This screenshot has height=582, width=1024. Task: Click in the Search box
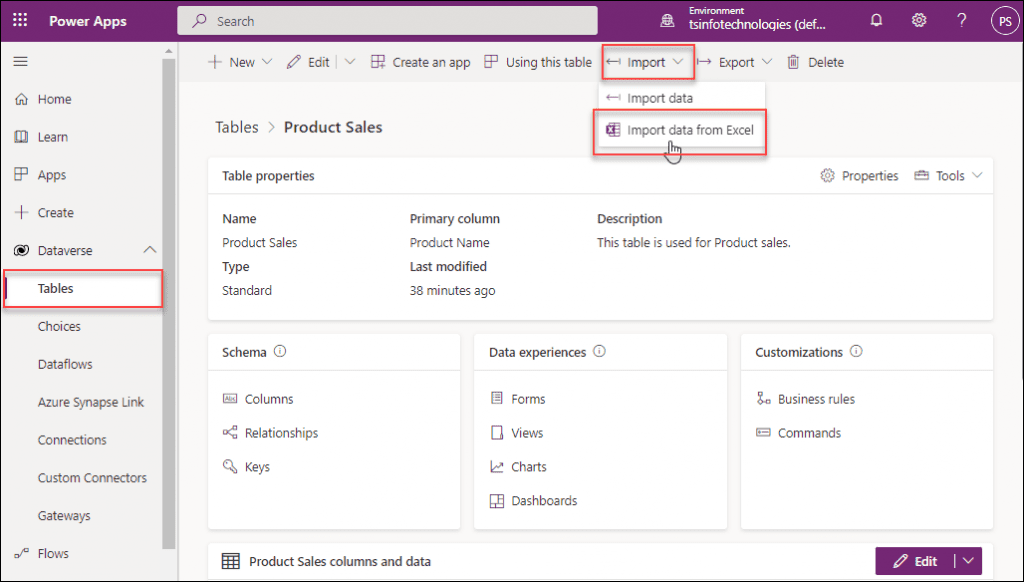[387, 21]
